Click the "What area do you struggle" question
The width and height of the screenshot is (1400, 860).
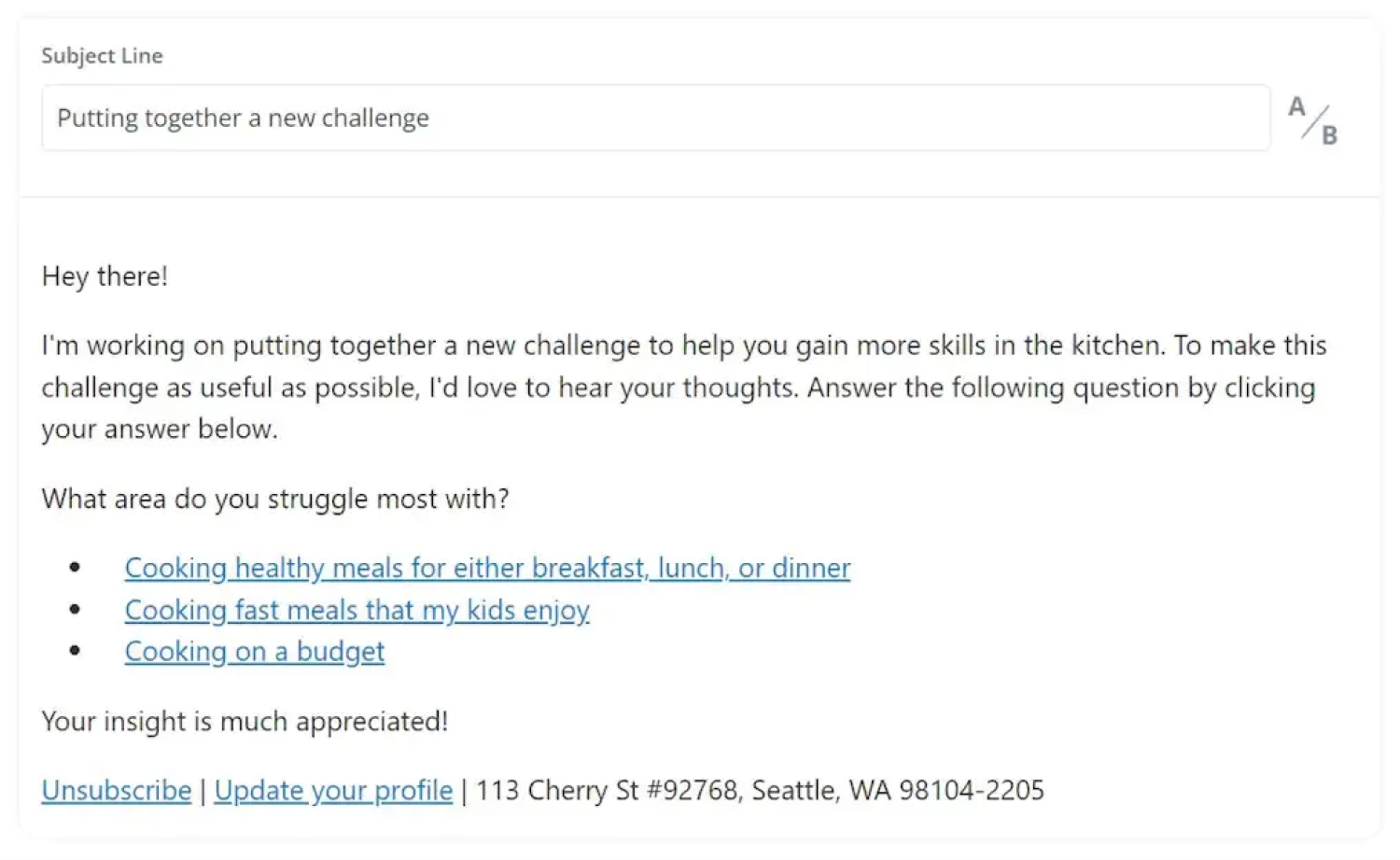tap(275, 499)
